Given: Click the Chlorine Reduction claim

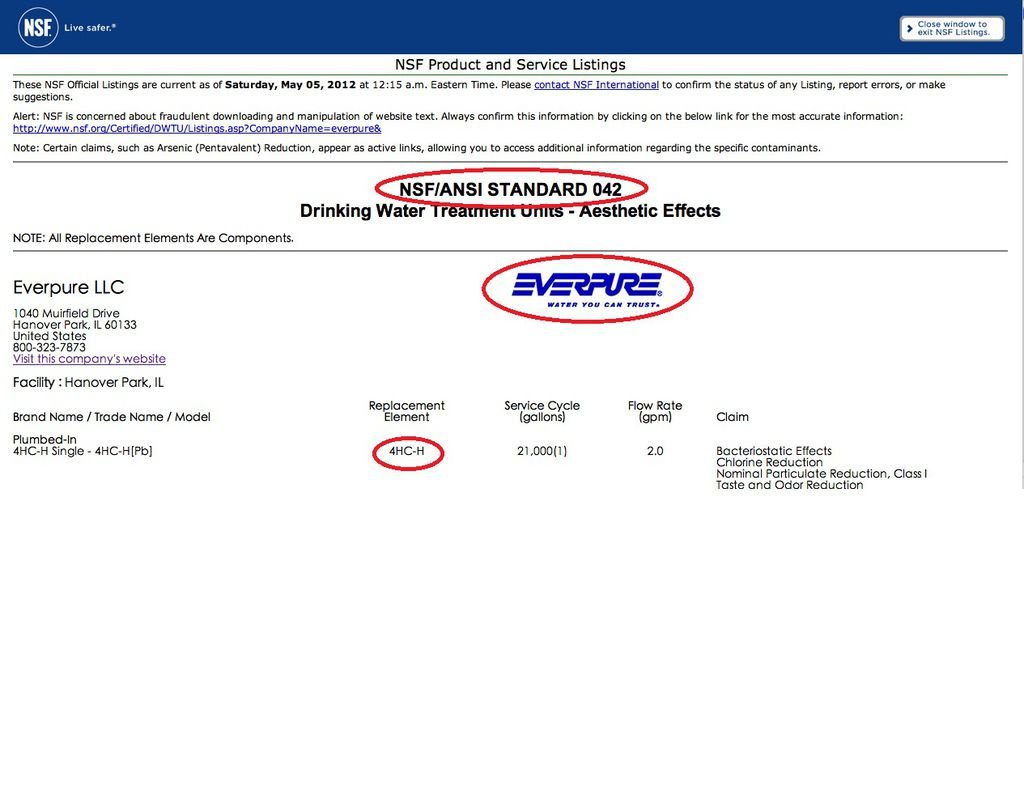Looking at the screenshot, I should (x=769, y=462).
